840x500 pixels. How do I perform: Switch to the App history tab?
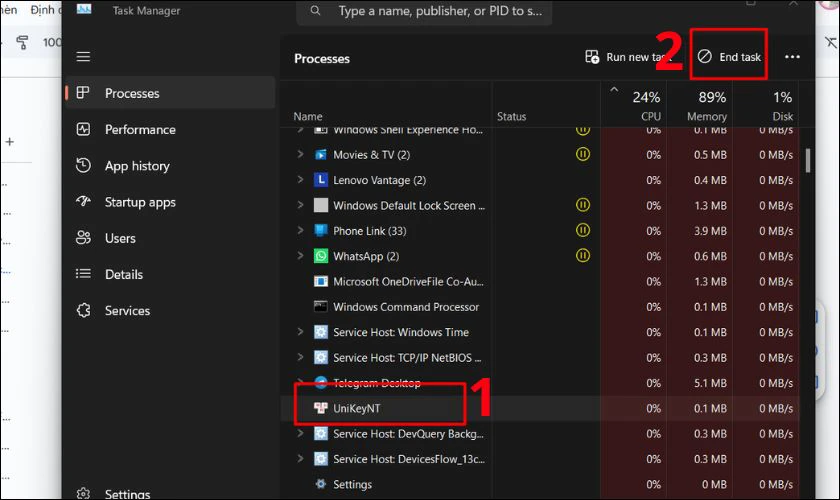(170, 166)
